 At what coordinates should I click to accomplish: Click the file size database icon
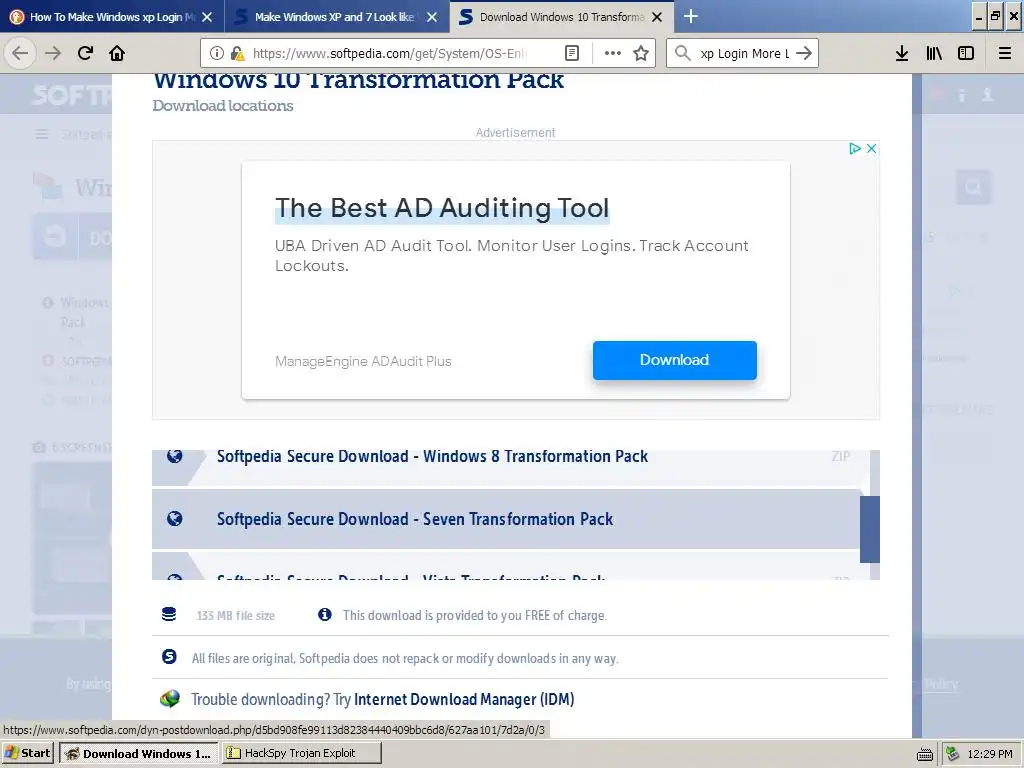click(x=169, y=615)
